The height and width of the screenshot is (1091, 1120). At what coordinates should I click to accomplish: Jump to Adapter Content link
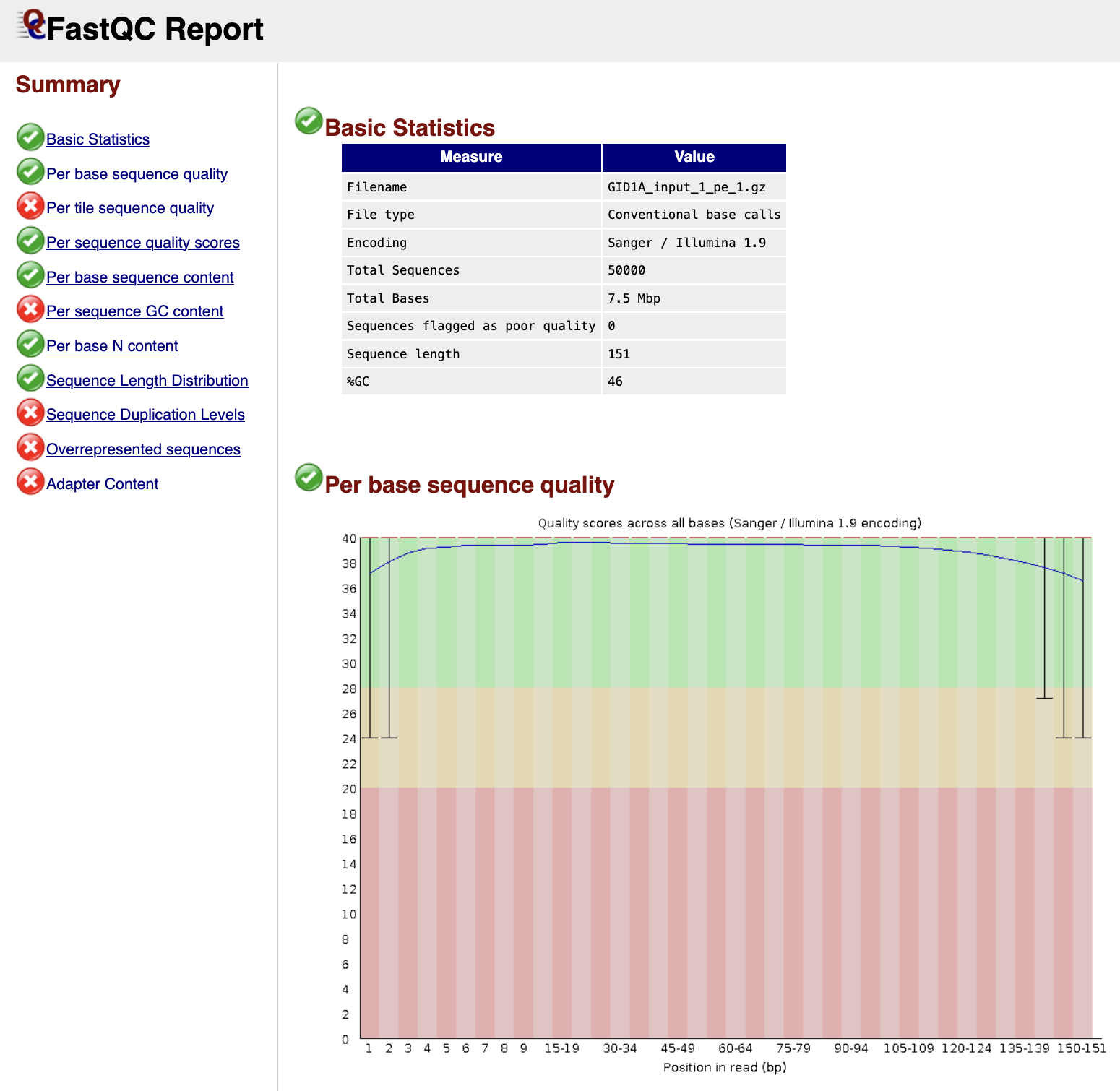pos(102,484)
